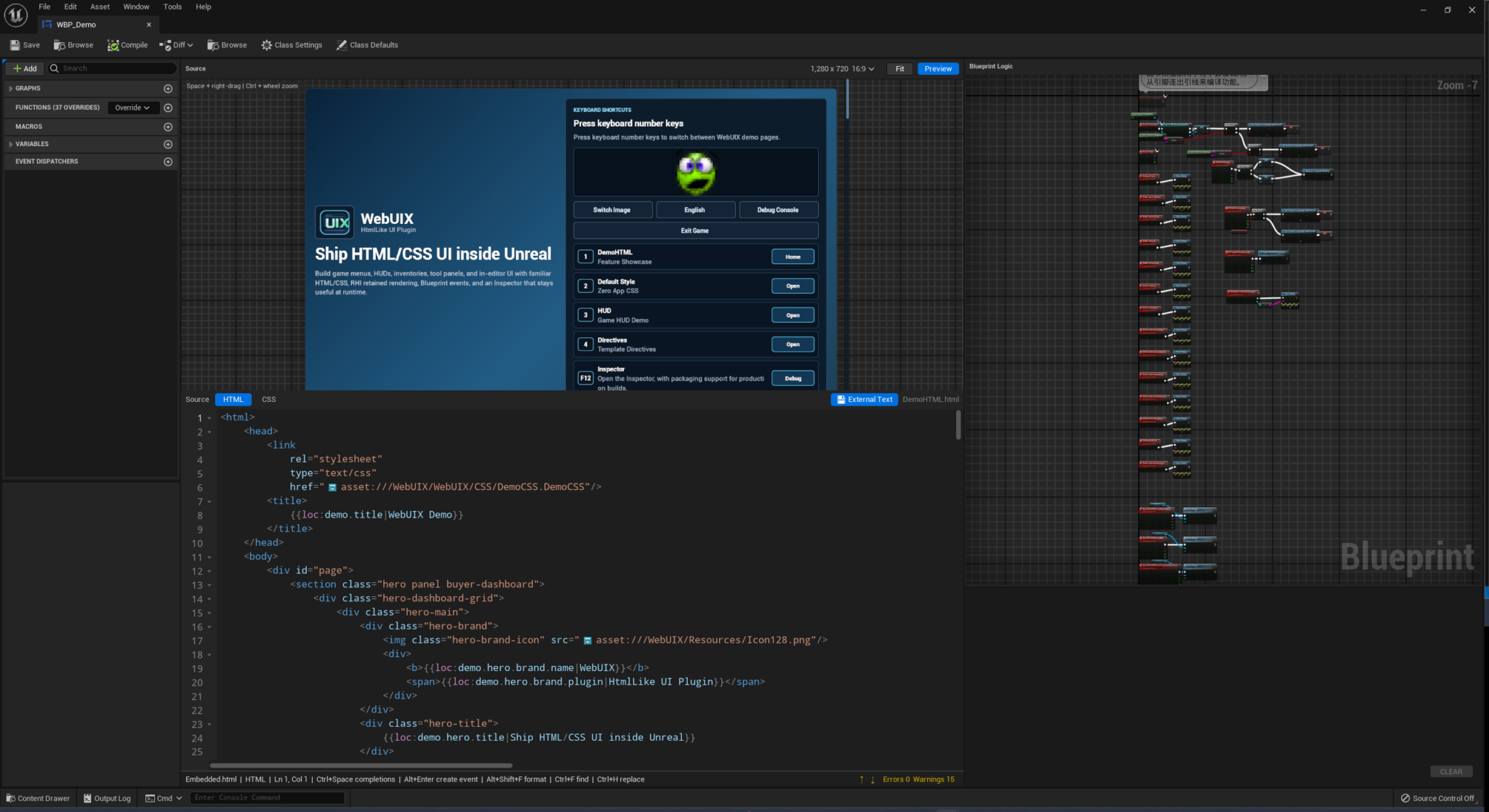Go to next error with down arrow
1489x812 pixels.
pos(872,779)
